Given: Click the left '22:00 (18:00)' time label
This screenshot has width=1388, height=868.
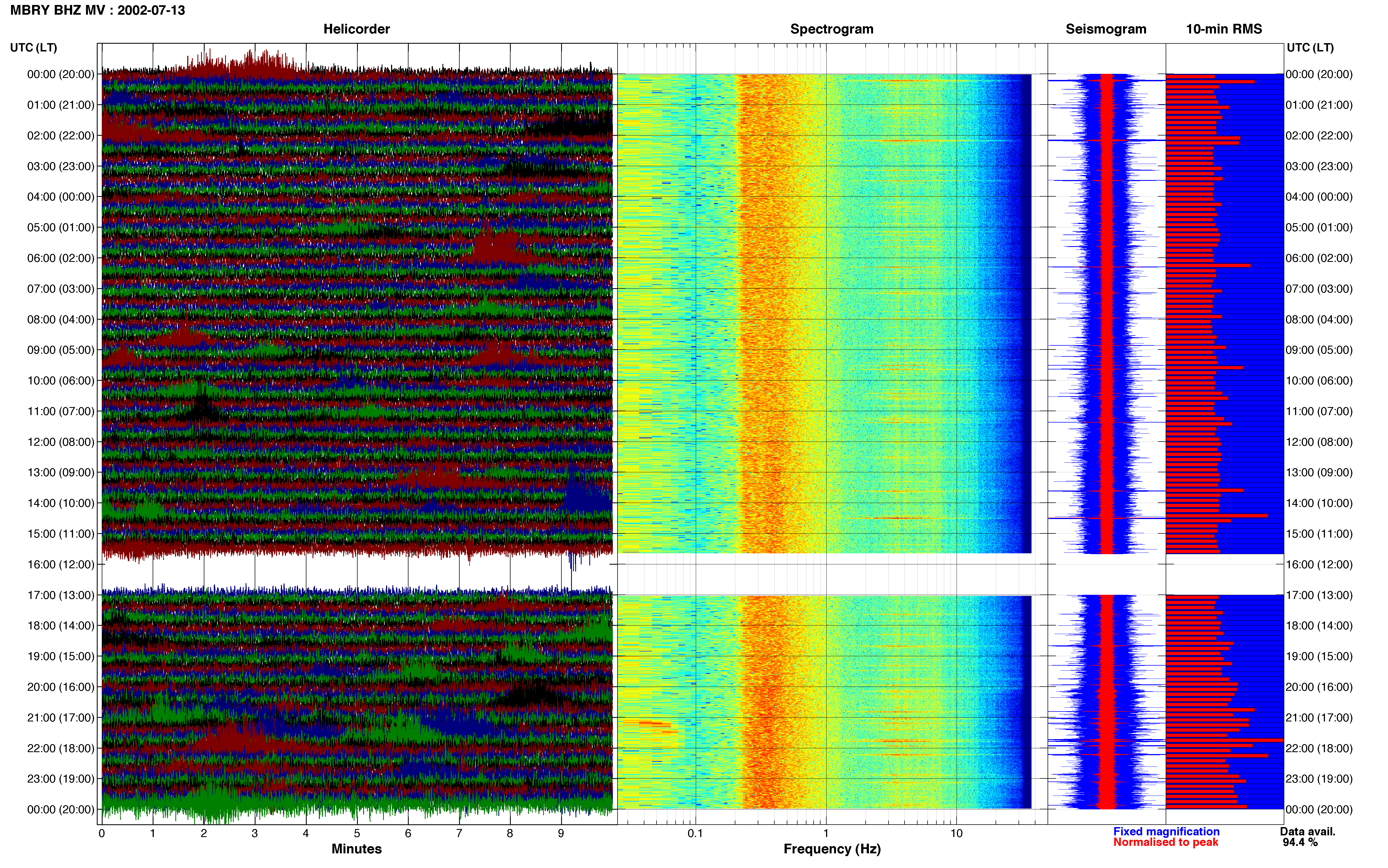Looking at the screenshot, I should point(61,748).
